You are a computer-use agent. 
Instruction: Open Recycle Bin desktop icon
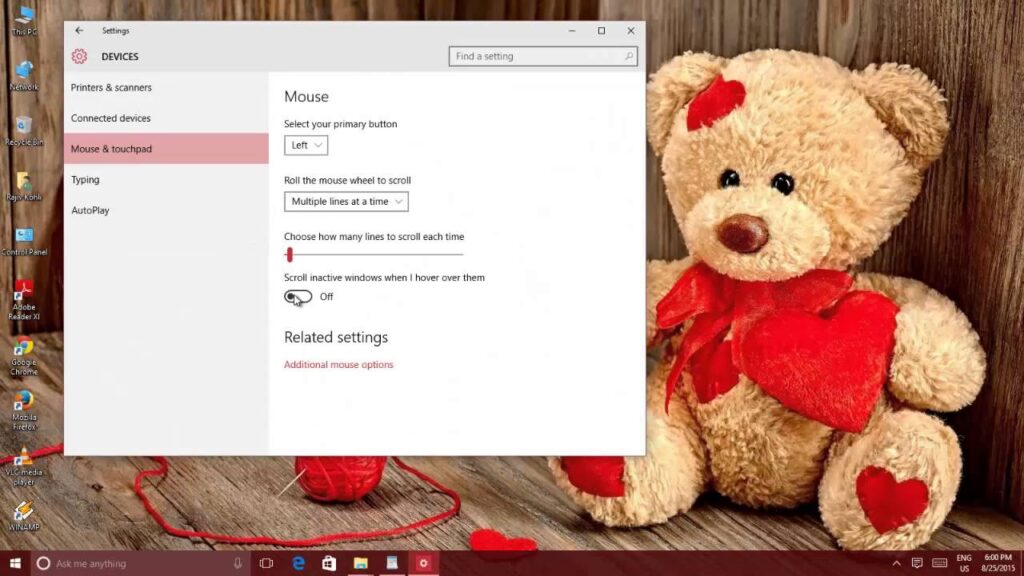point(24,131)
